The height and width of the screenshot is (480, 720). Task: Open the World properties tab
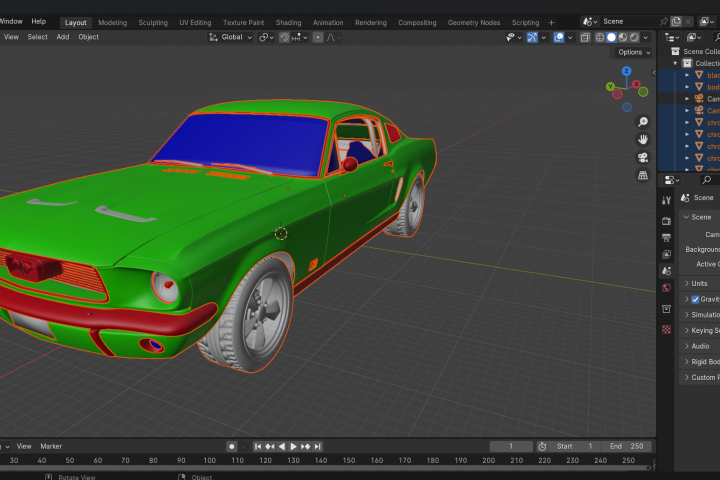[666, 288]
